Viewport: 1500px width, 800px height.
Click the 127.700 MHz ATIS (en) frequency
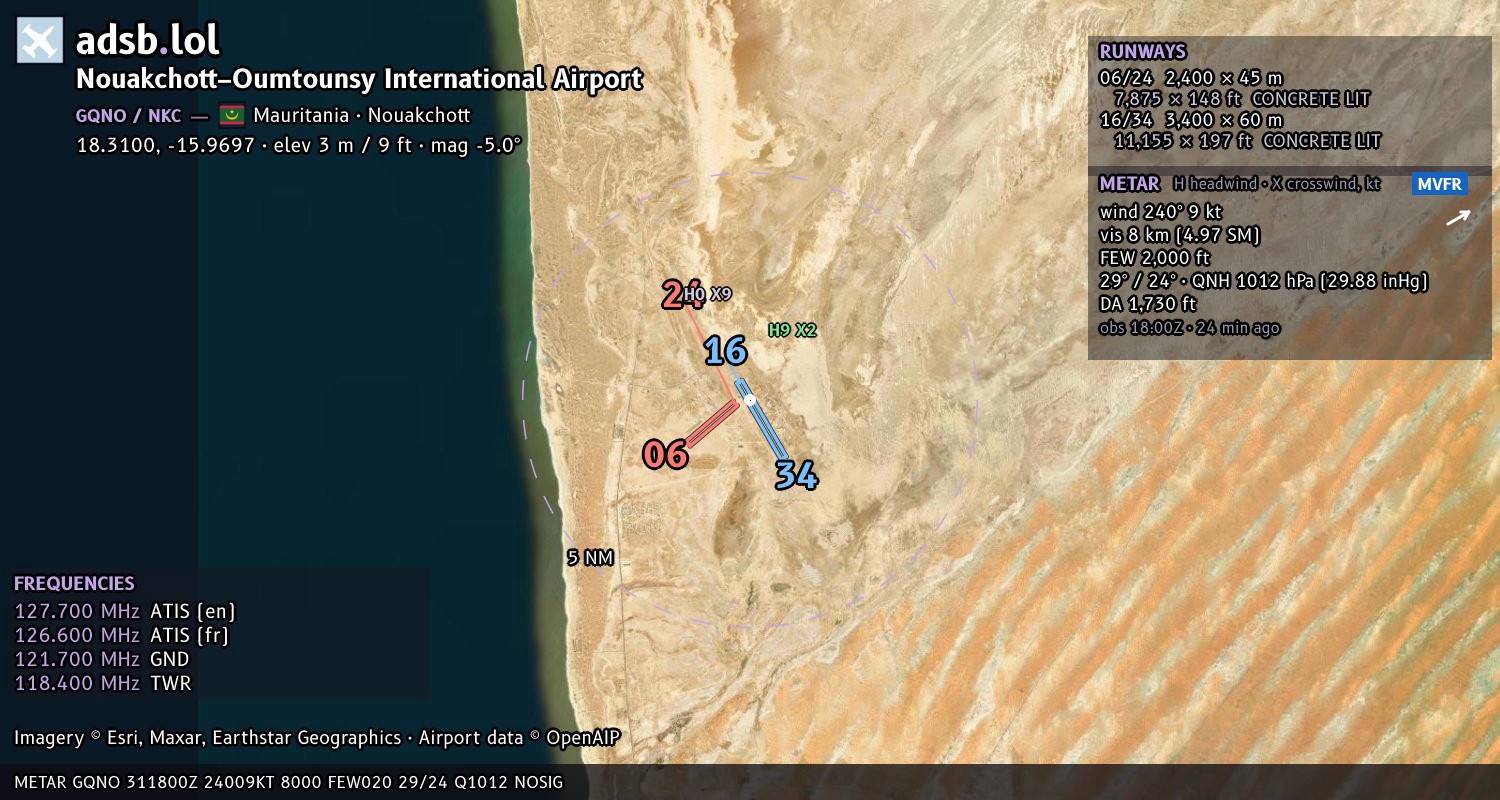125,611
